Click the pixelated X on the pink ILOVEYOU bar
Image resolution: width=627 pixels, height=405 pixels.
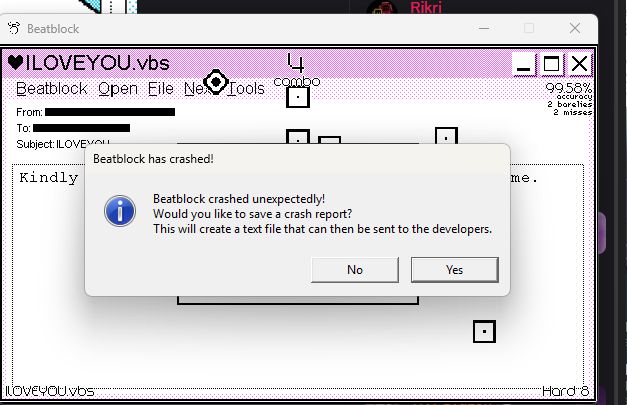click(x=579, y=64)
